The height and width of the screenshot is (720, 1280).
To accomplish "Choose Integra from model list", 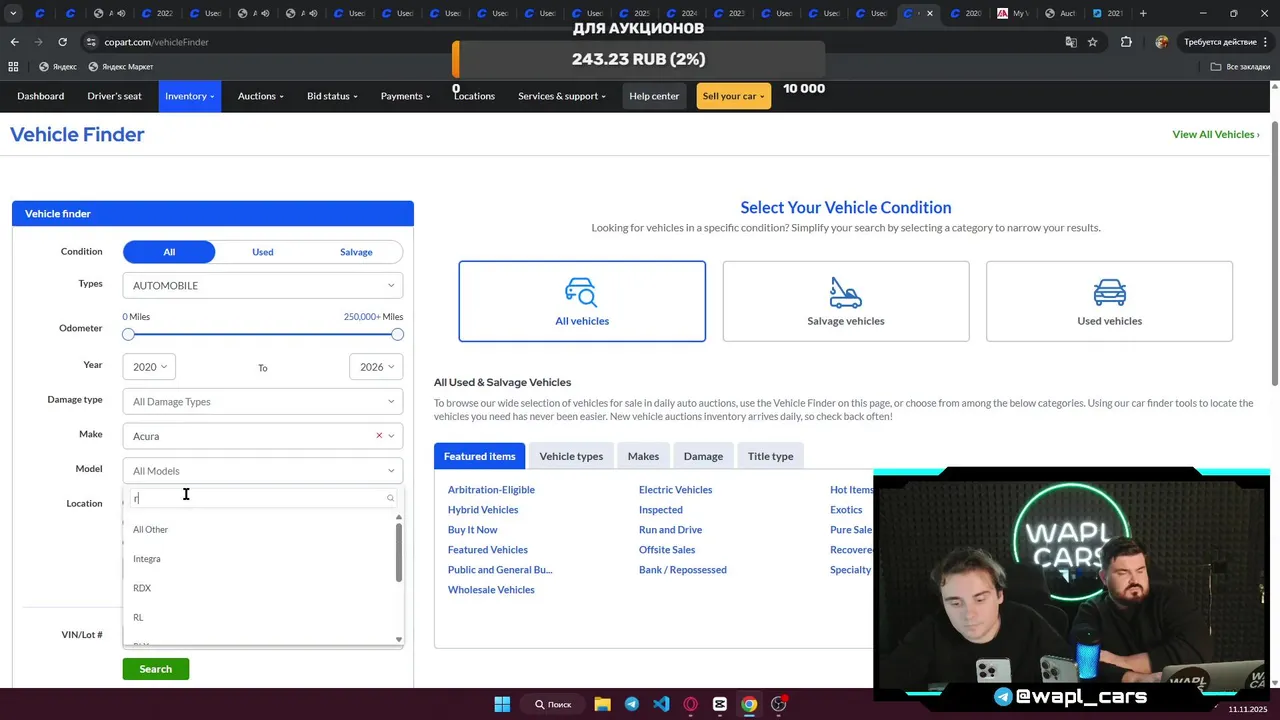I will [x=147, y=559].
